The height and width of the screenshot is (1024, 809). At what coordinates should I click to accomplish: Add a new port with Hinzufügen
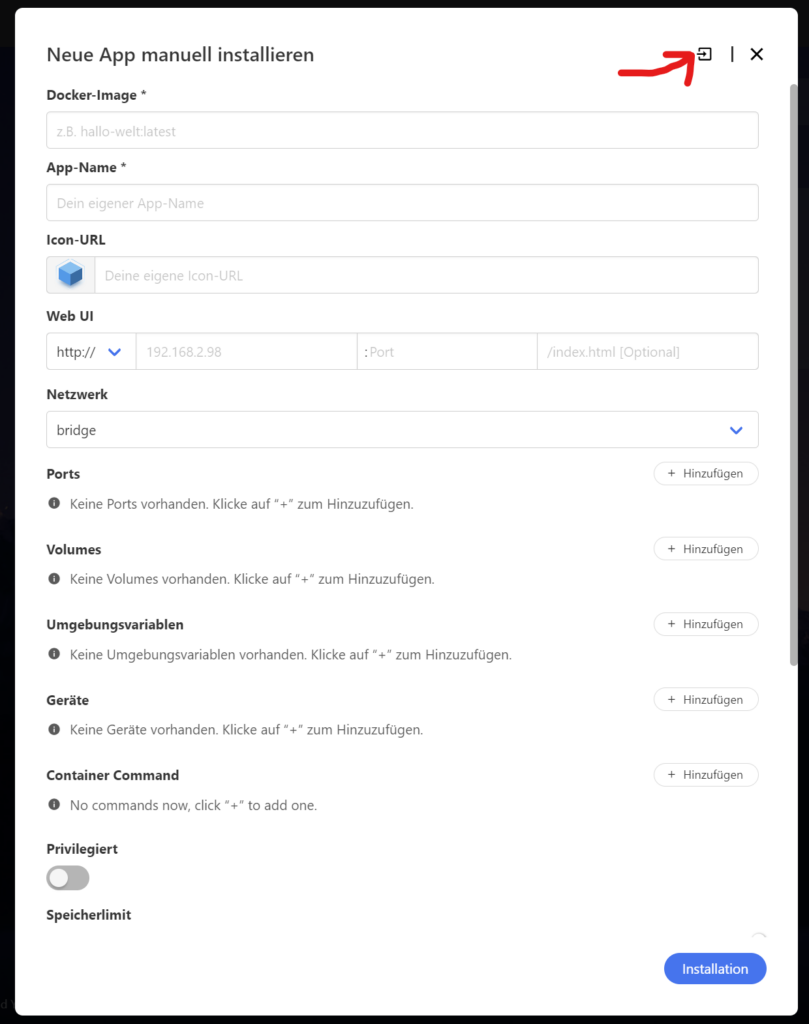pyautogui.click(x=706, y=473)
